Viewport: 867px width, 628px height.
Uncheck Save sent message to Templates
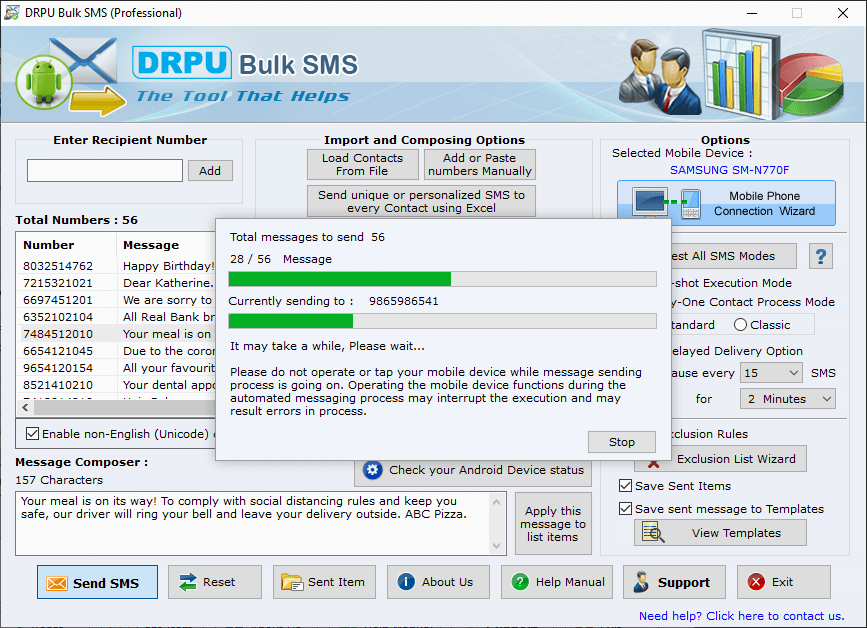click(x=625, y=509)
